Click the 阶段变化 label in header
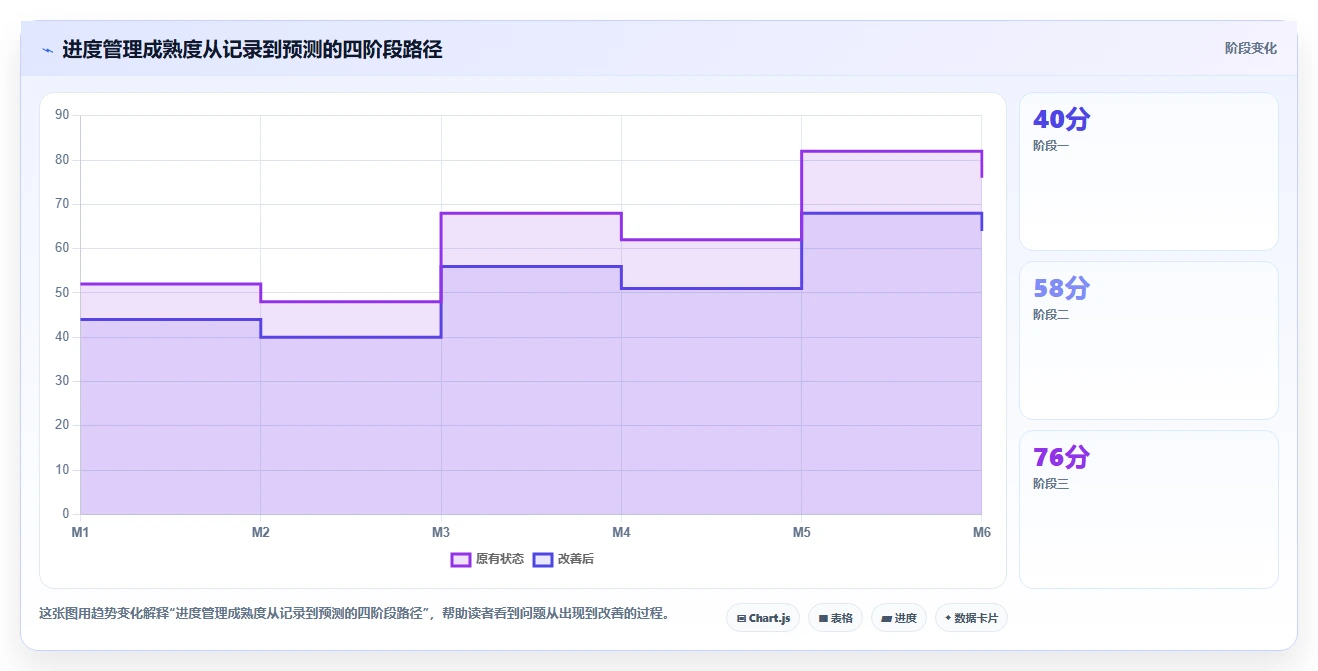 pyautogui.click(x=1250, y=48)
